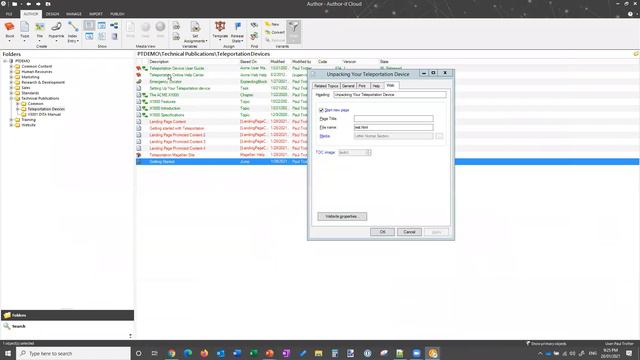
Task: Expand the Marketing folder node
Action: (11, 77)
